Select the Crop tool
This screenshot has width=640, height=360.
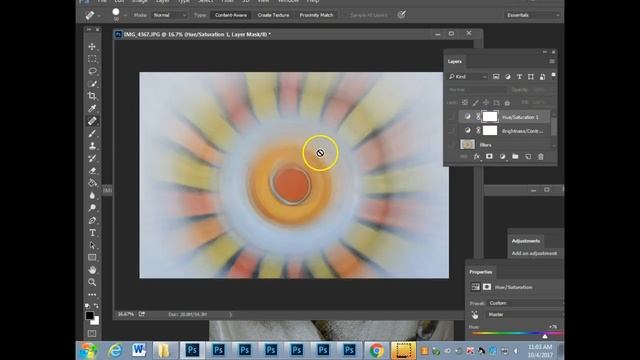coord(92,96)
